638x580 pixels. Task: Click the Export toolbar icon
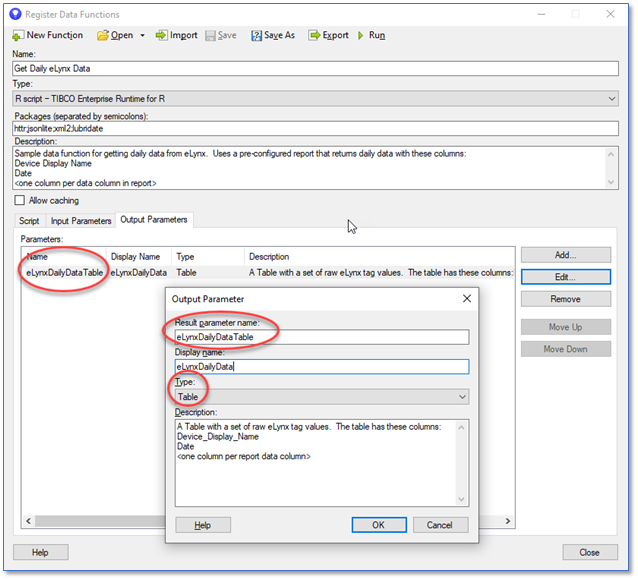coord(313,35)
